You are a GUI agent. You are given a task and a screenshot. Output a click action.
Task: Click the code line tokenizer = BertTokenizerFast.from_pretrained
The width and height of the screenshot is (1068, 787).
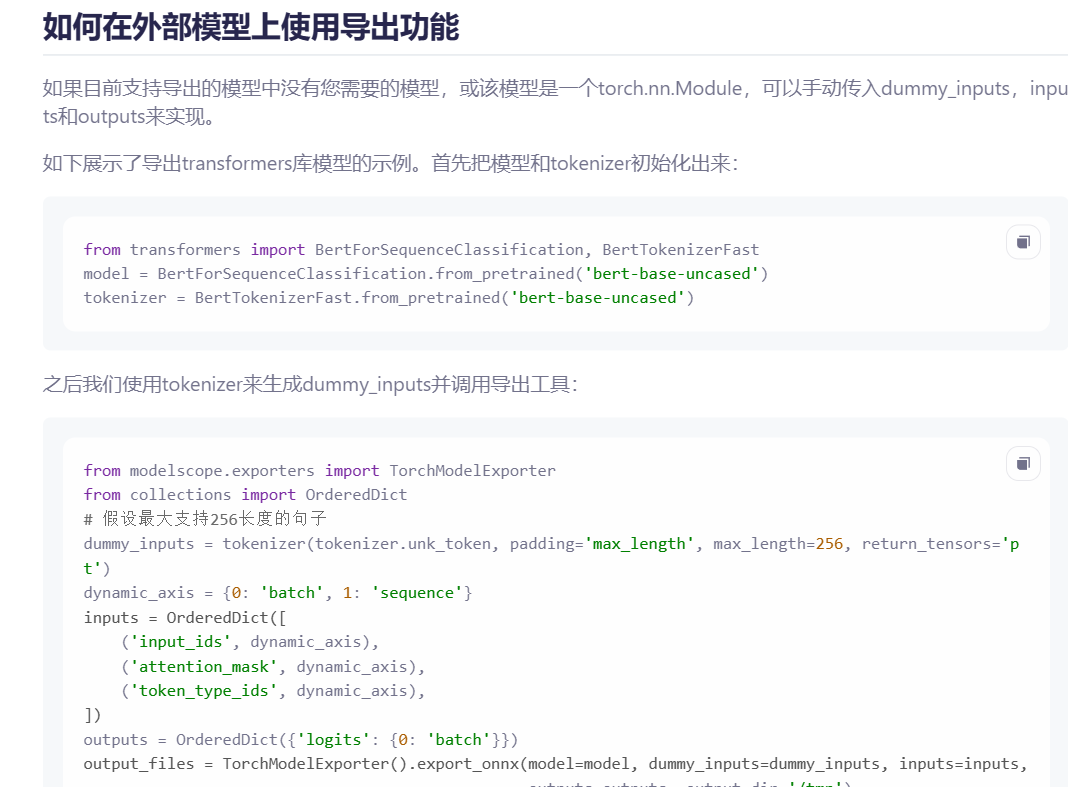pyautogui.click(x=388, y=298)
